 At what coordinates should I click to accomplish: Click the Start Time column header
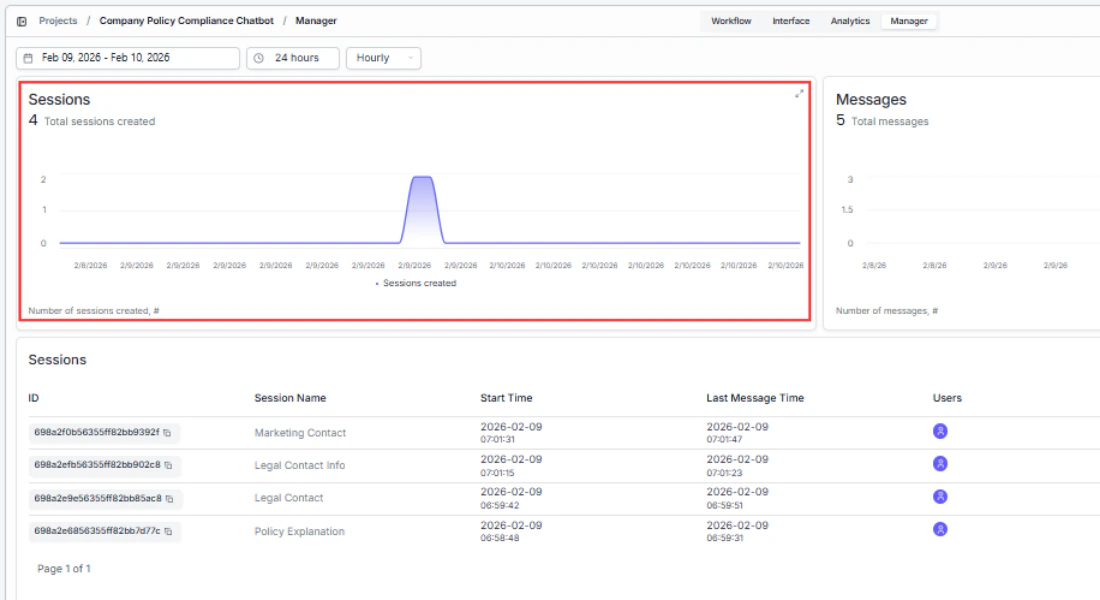506,398
